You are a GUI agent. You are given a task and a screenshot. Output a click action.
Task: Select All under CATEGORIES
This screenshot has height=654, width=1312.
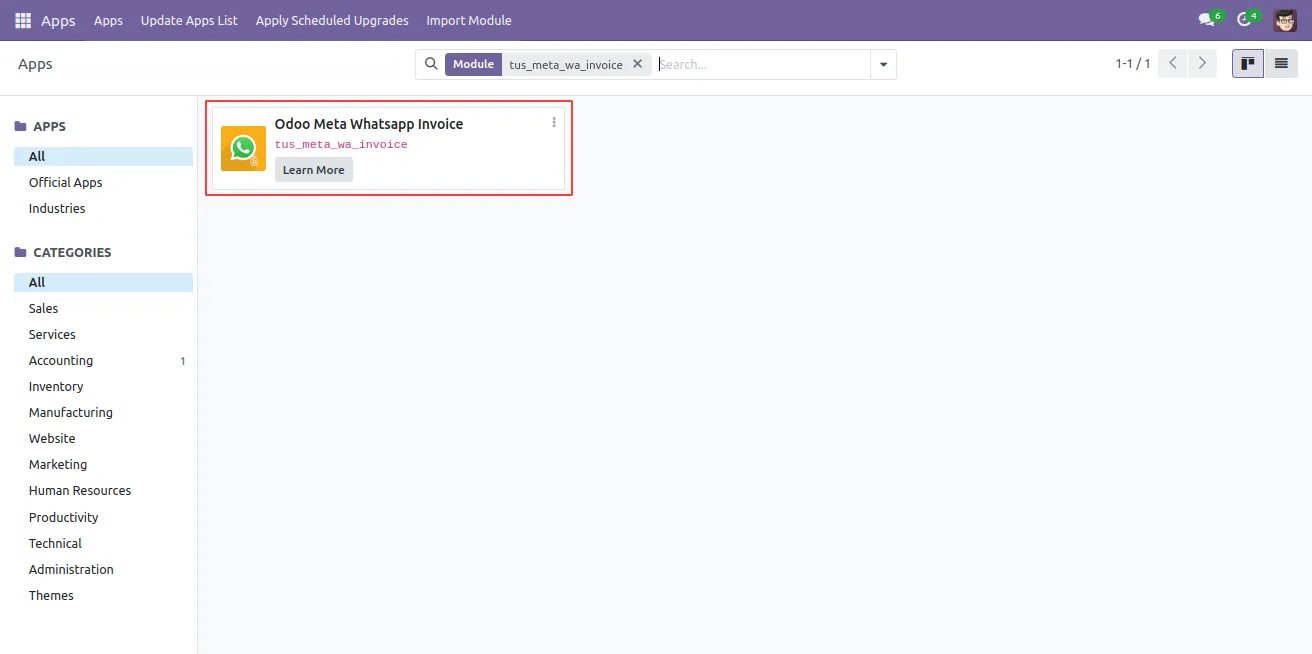click(x=103, y=282)
